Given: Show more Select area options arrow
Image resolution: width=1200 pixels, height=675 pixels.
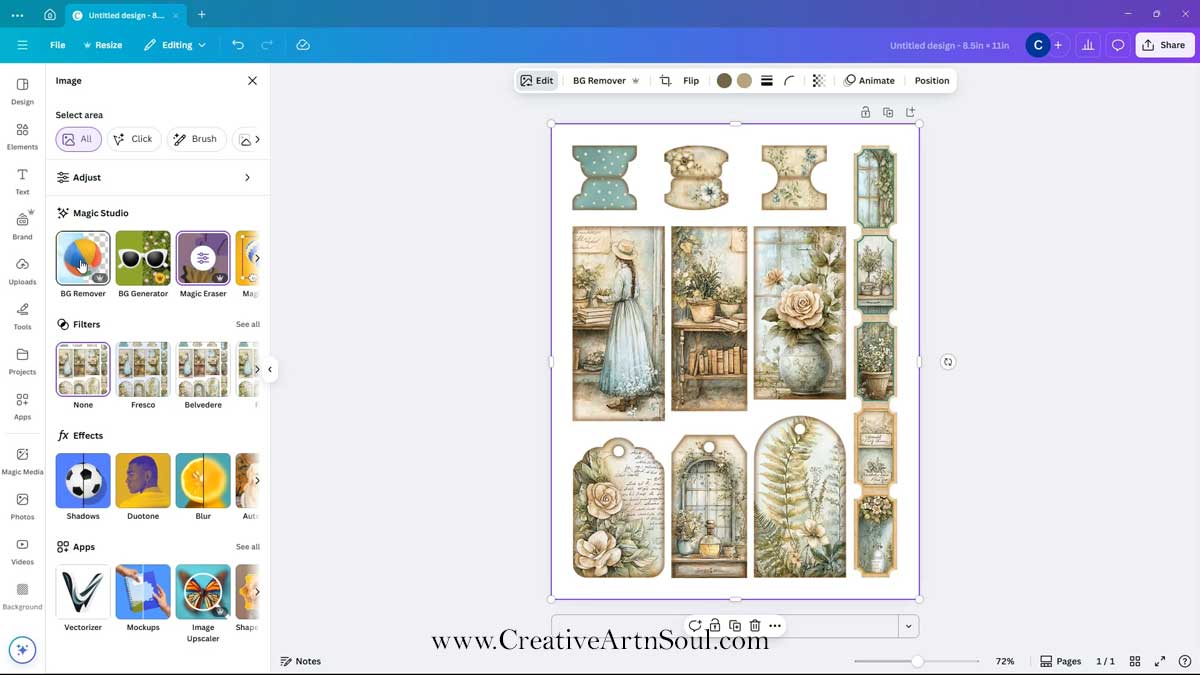Looking at the screenshot, I should coord(257,139).
